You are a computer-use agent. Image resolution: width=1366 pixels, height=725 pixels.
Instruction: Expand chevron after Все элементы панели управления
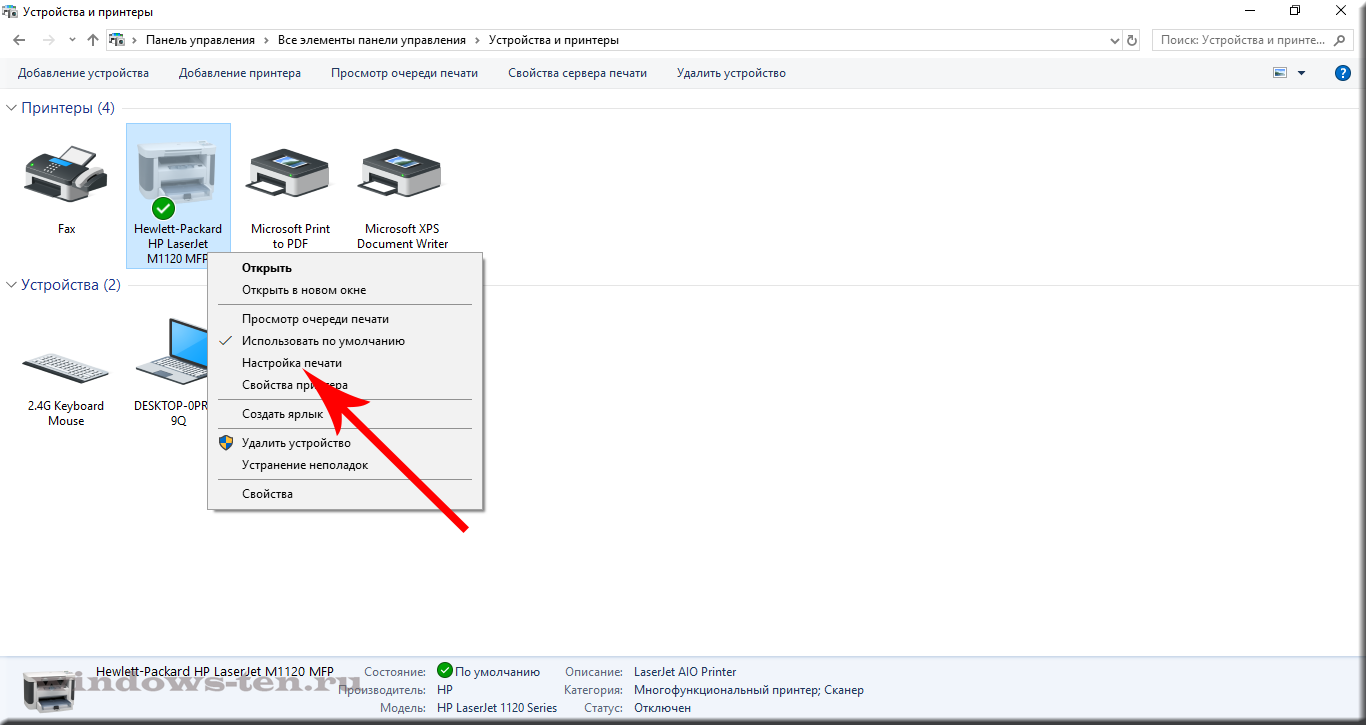pos(477,40)
